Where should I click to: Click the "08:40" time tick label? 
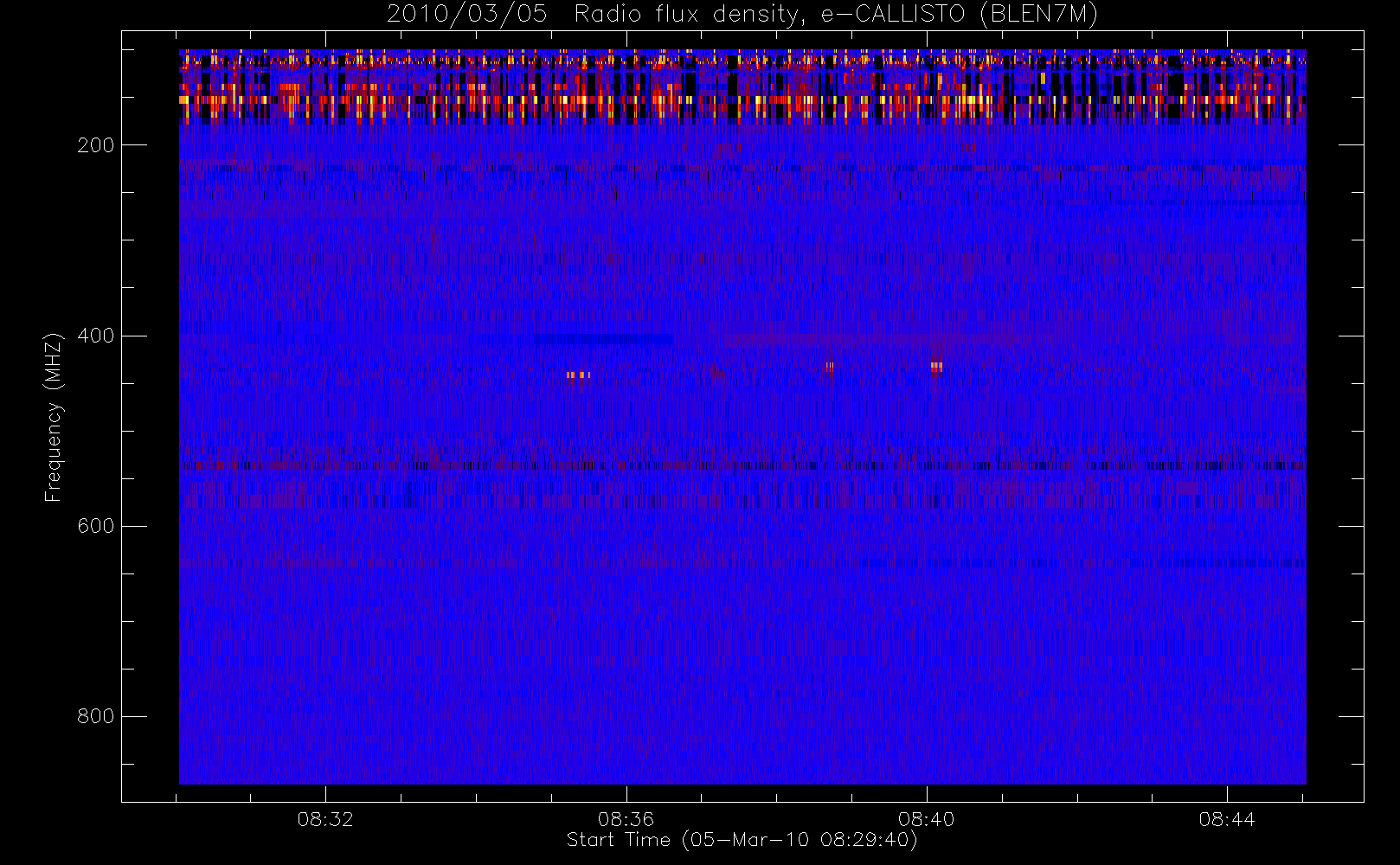926,819
